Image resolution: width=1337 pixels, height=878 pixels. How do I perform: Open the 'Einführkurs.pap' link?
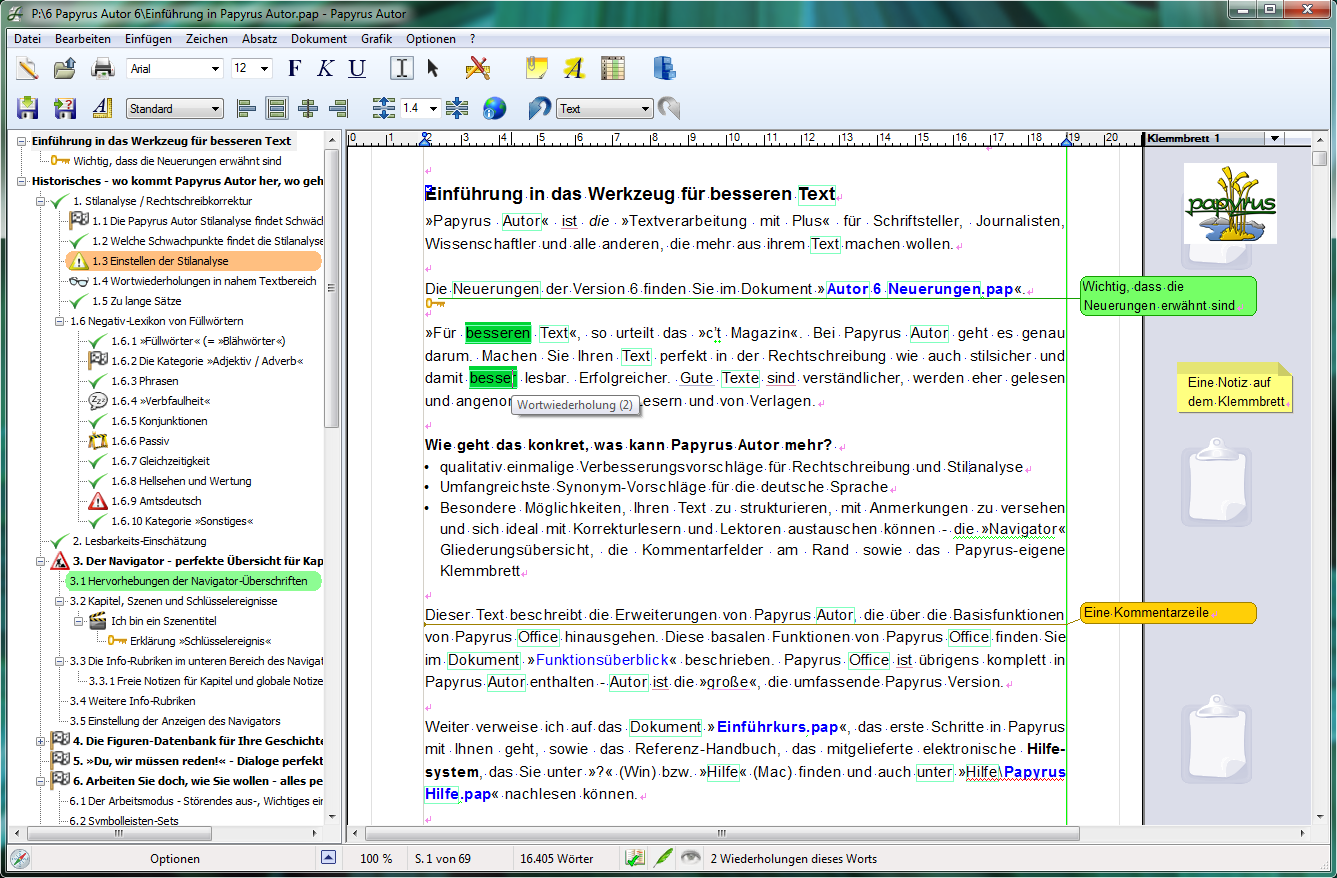click(777, 727)
